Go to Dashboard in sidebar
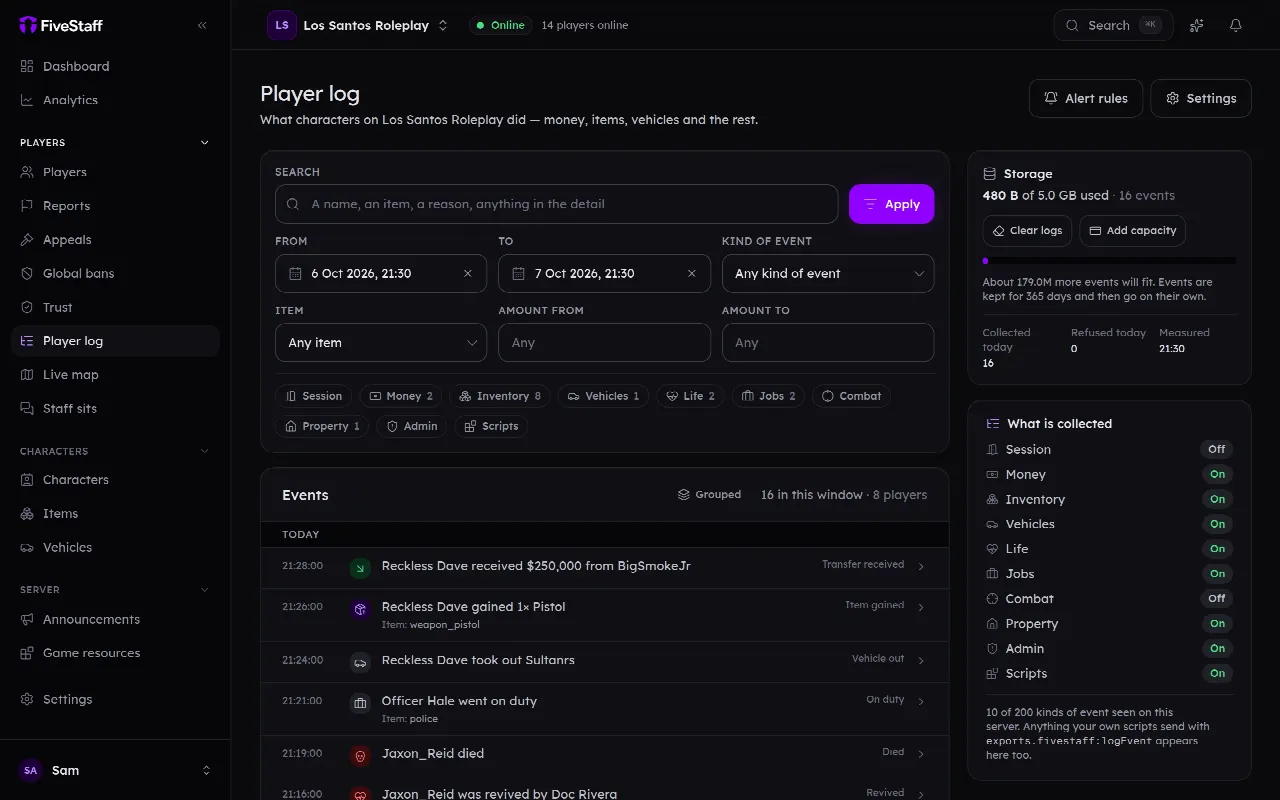Screen dimensions: 1280x800 [x=115, y=66]
